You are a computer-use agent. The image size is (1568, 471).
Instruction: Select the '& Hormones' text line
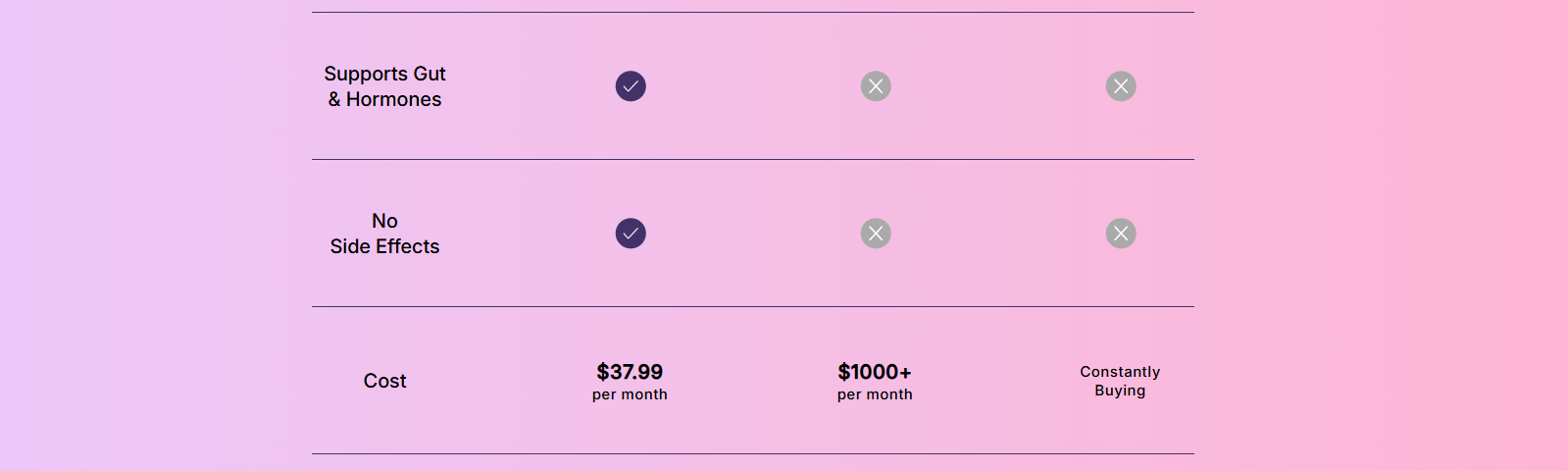click(x=384, y=99)
